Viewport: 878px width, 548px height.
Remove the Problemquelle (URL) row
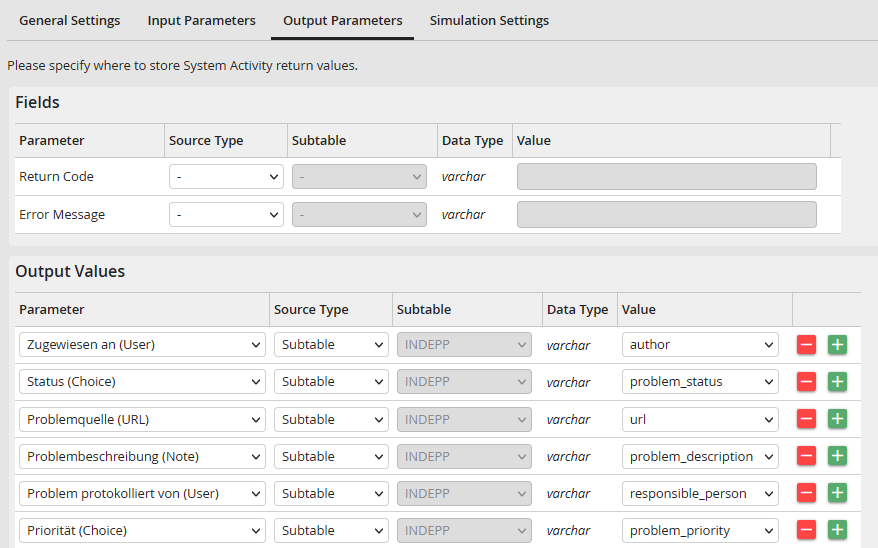point(806,419)
